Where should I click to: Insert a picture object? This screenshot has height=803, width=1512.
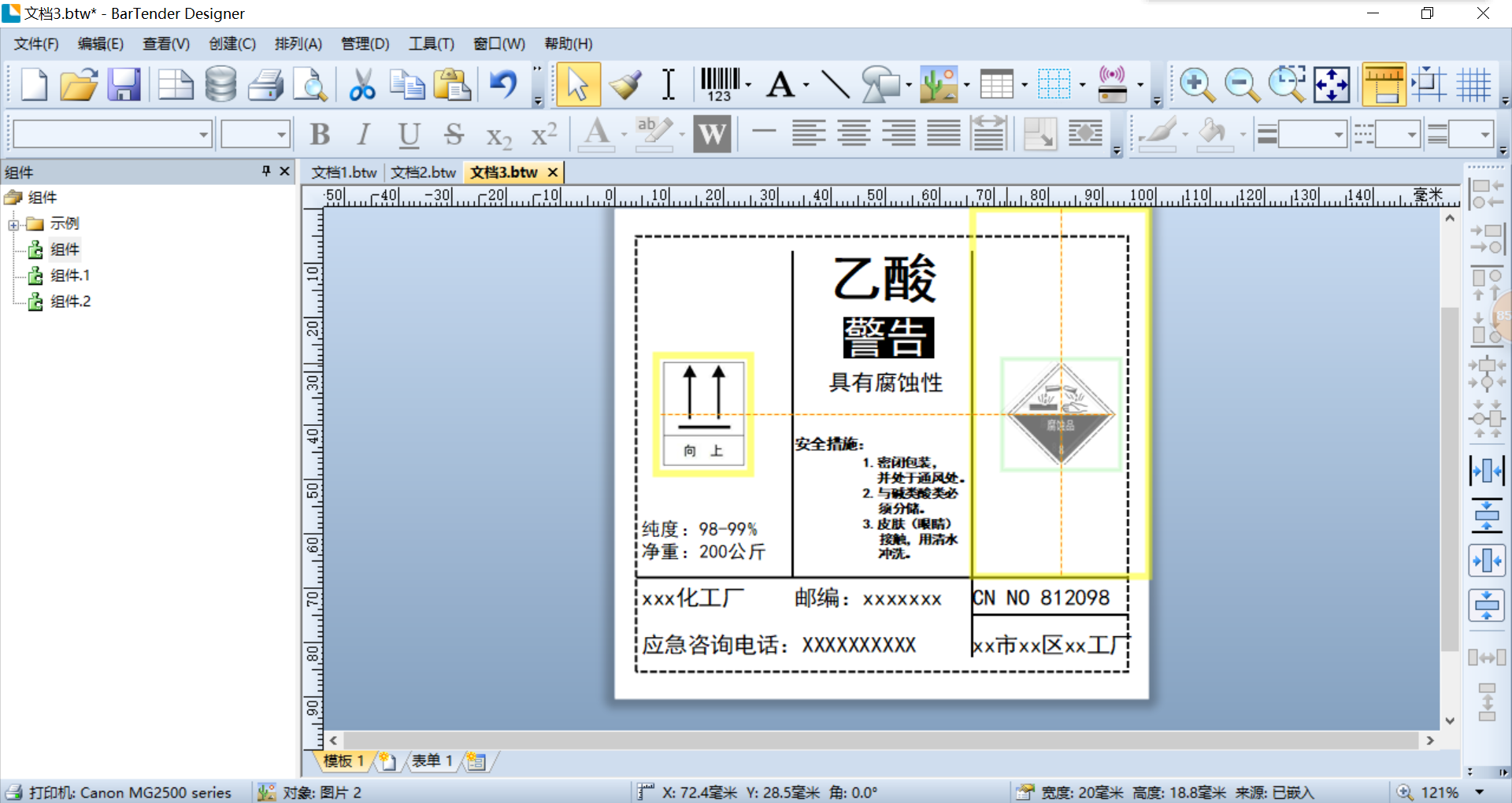click(939, 84)
